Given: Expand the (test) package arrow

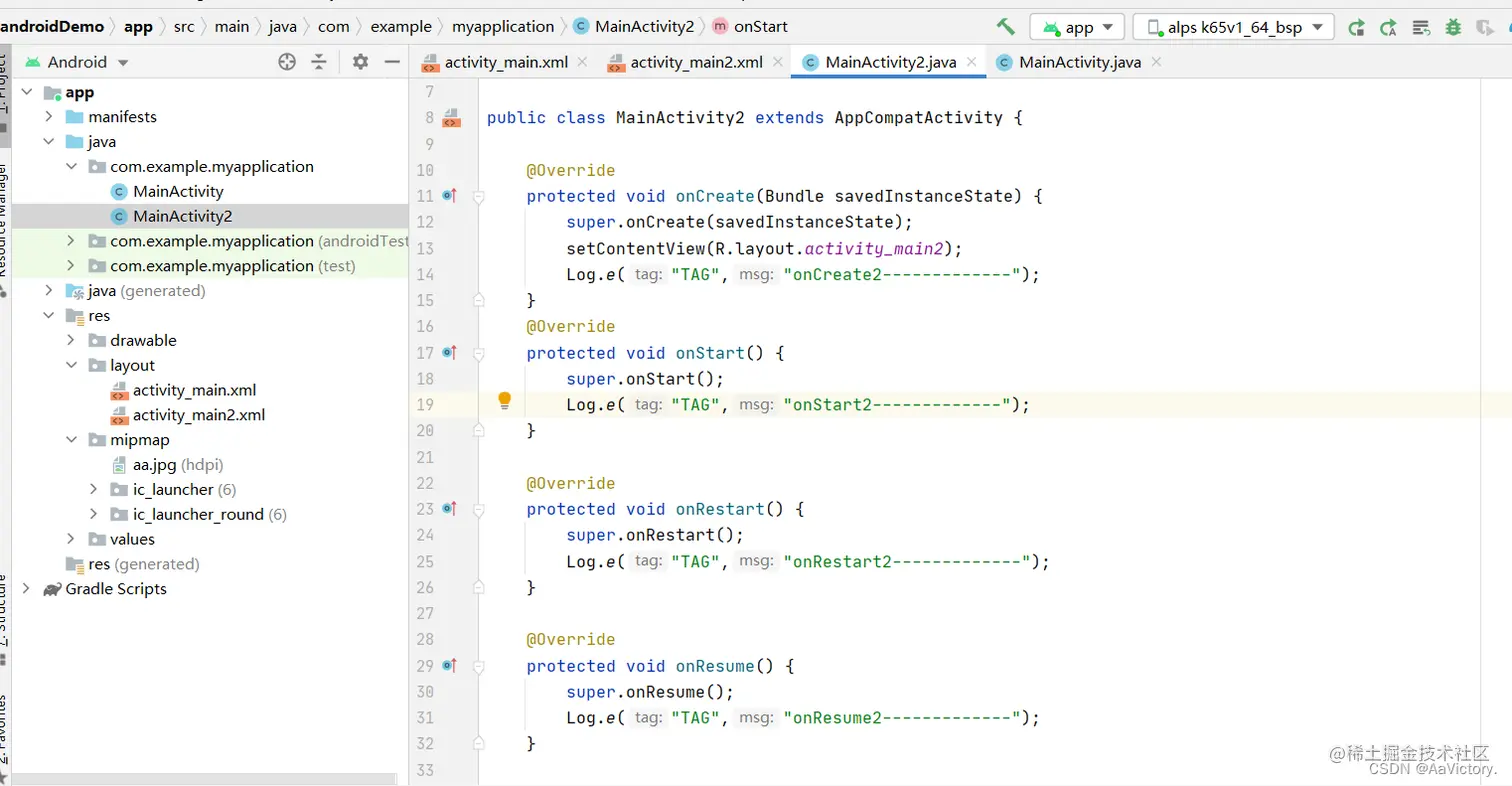Looking at the screenshot, I should 71,266.
